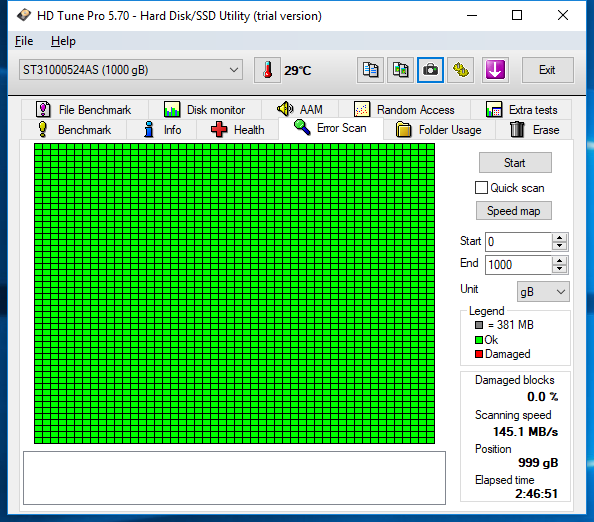The width and height of the screenshot is (594, 522).
Task: Click the Speed map button
Action: coord(514,211)
